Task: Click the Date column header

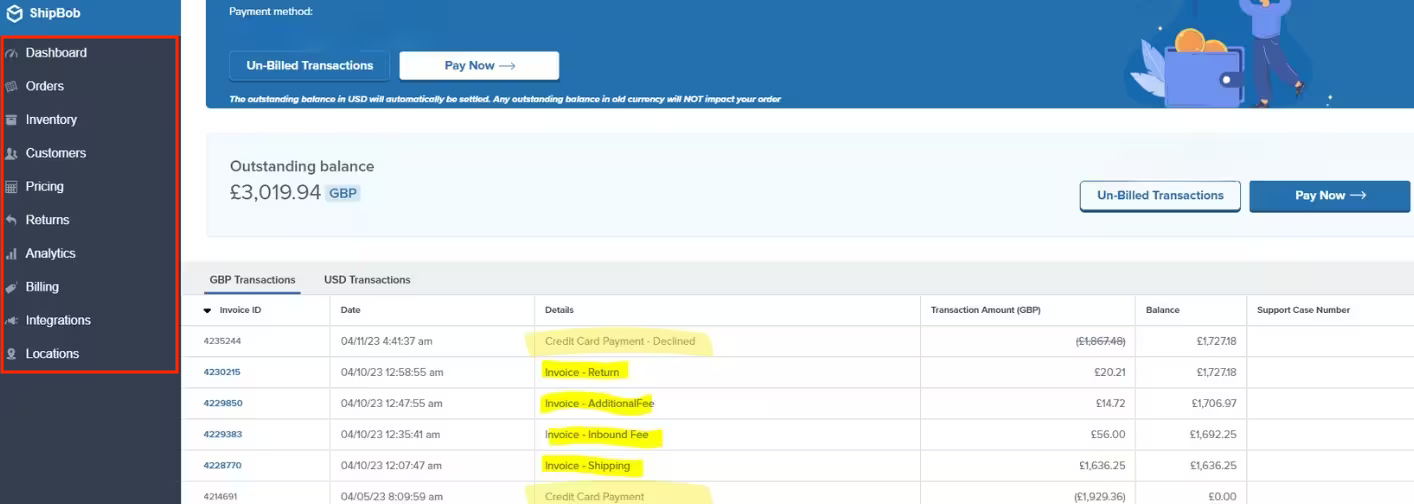Action: (350, 310)
